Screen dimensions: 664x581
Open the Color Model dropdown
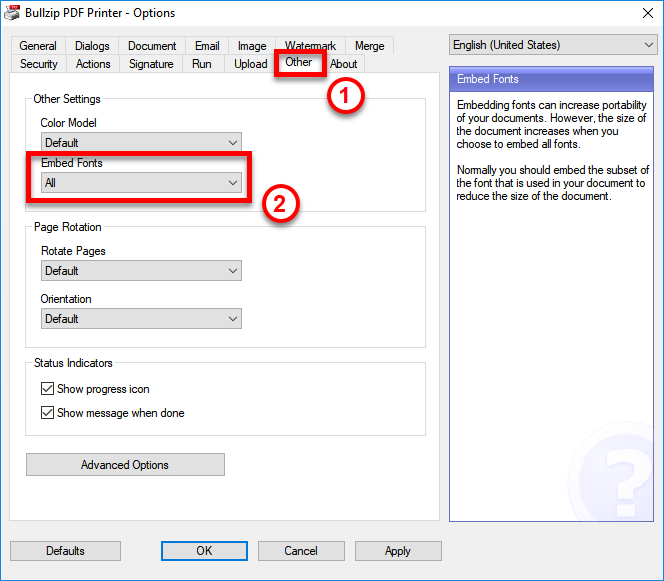point(141,143)
